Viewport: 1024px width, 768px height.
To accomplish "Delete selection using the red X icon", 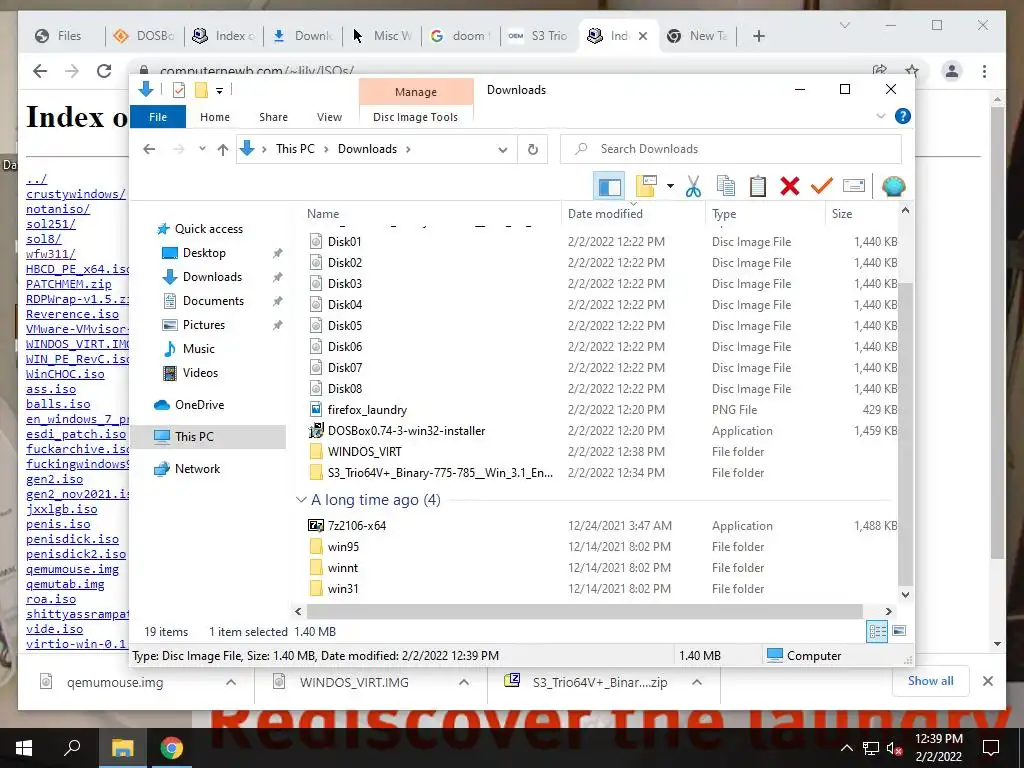I will tap(790, 186).
